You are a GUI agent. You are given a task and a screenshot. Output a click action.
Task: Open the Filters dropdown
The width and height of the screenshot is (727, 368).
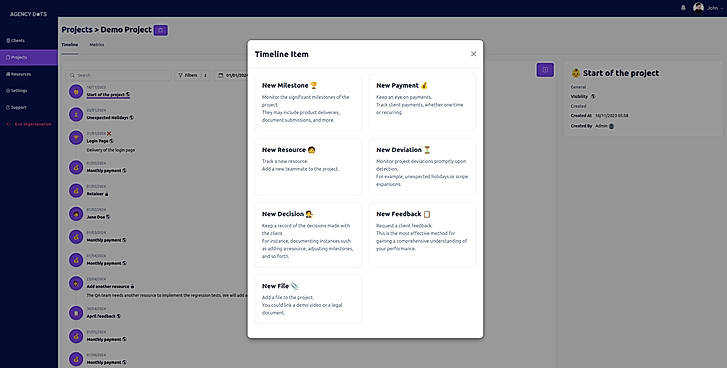coord(192,75)
